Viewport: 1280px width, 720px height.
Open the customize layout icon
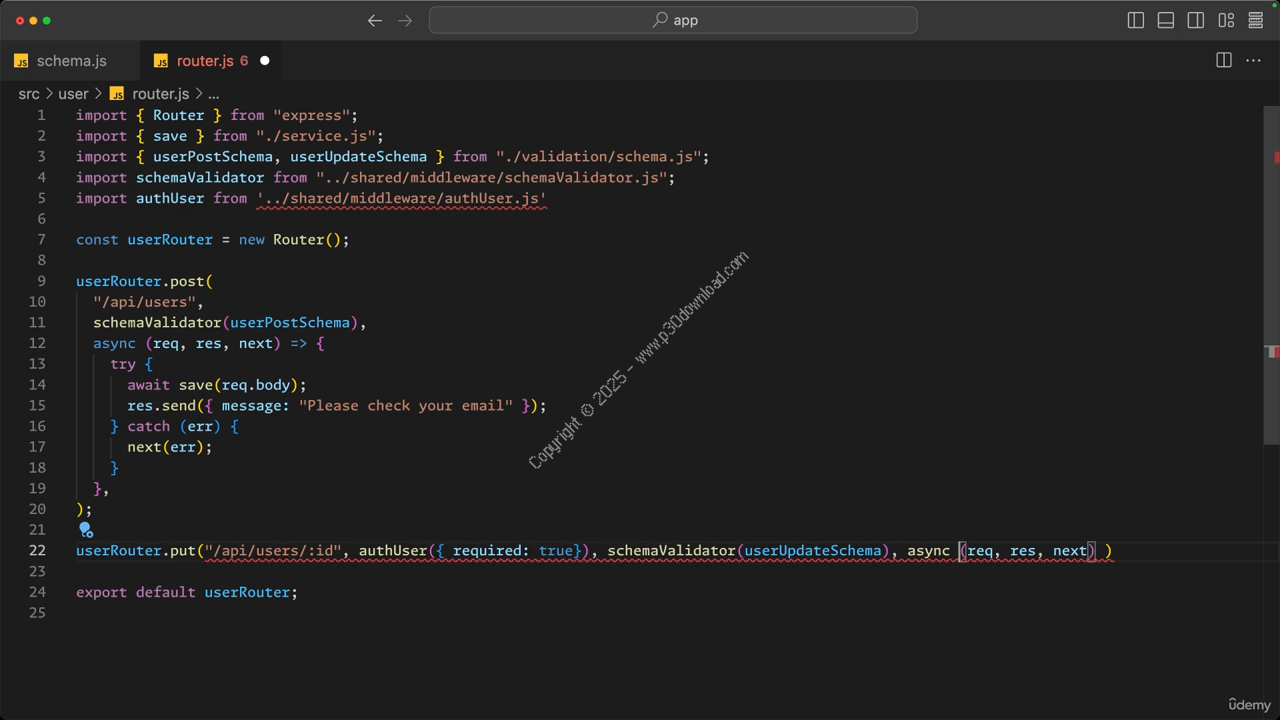point(1226,20)
